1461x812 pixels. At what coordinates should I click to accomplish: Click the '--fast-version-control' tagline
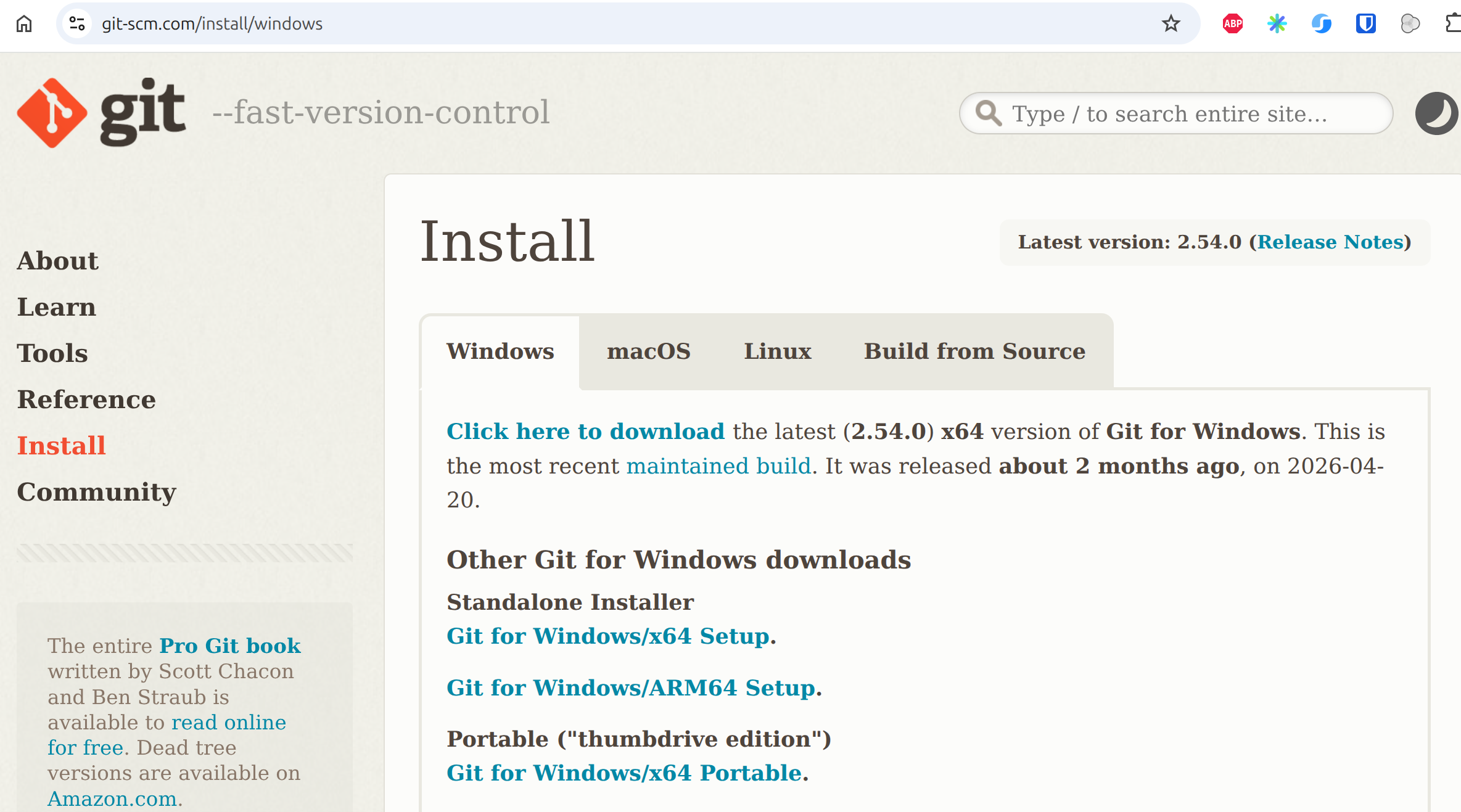pos(381,112)
